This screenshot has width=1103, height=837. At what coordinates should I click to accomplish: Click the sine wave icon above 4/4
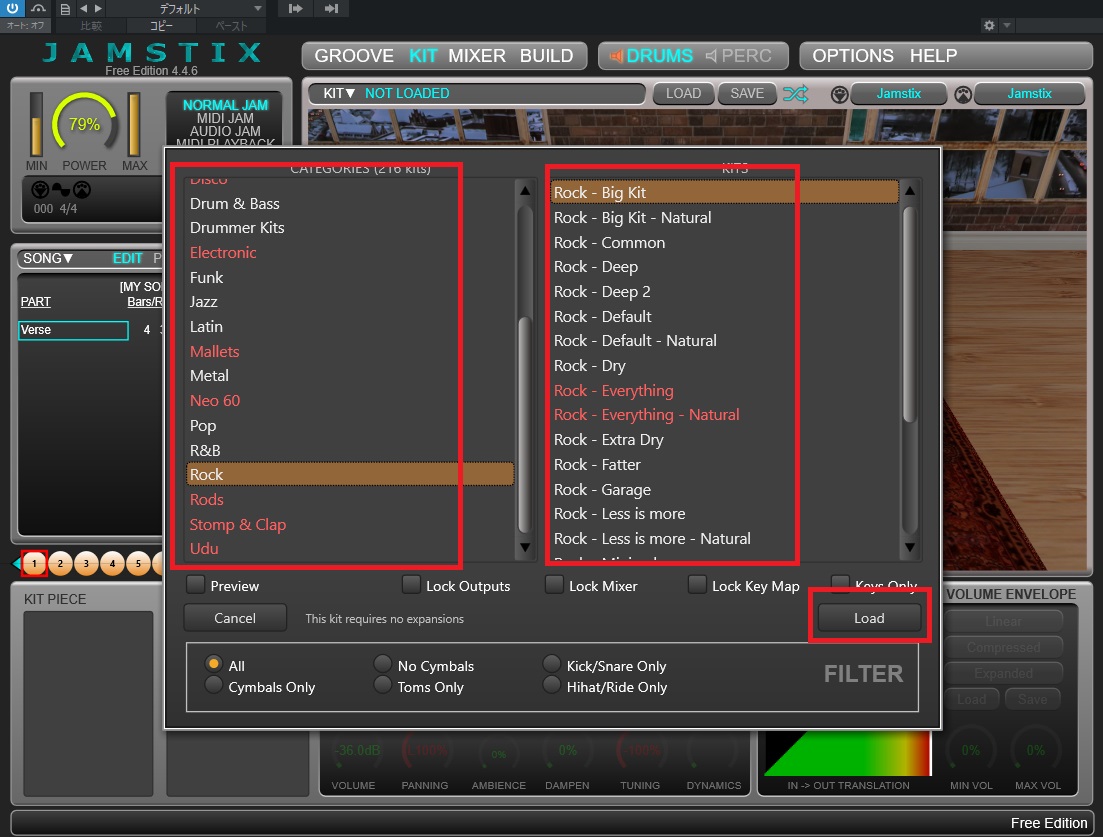61,190
